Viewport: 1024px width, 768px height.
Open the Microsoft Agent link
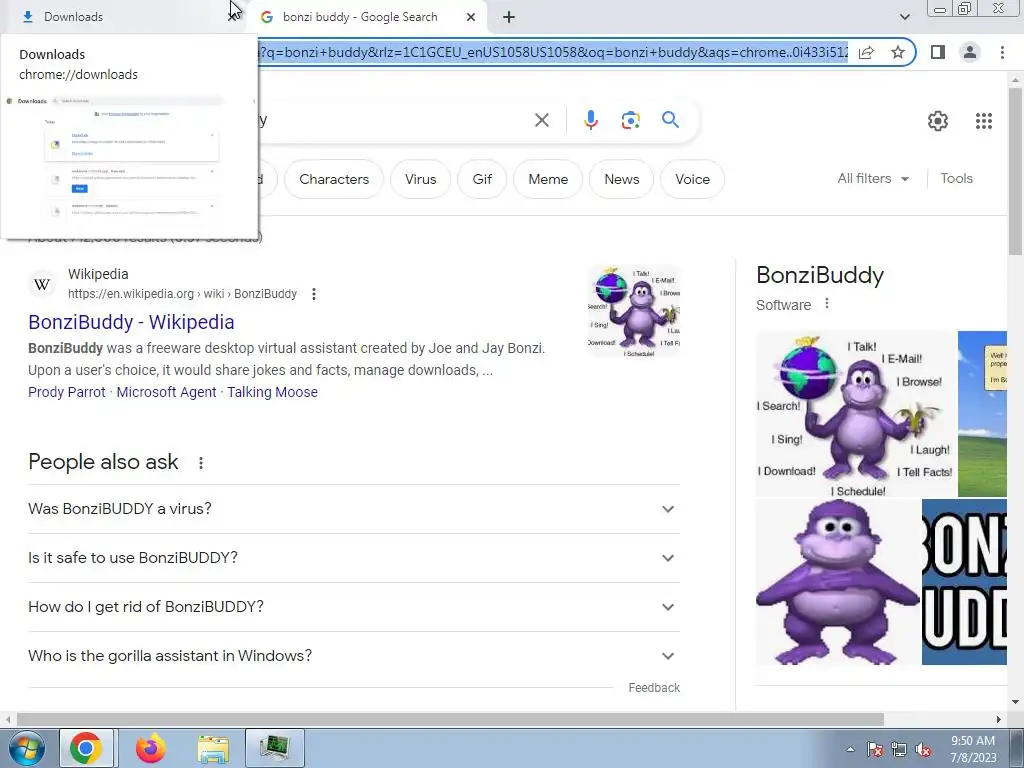[166, 392]
